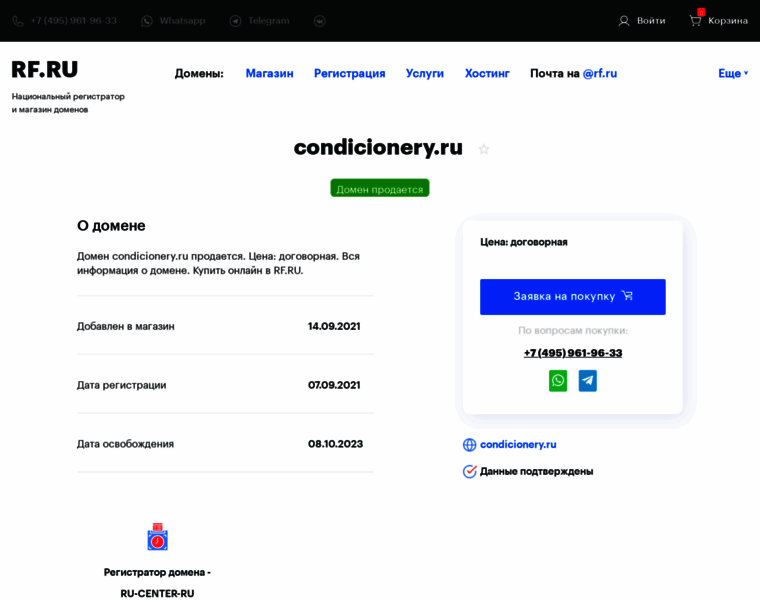Click the Дата регистрации label

click(x=122, y=385)
